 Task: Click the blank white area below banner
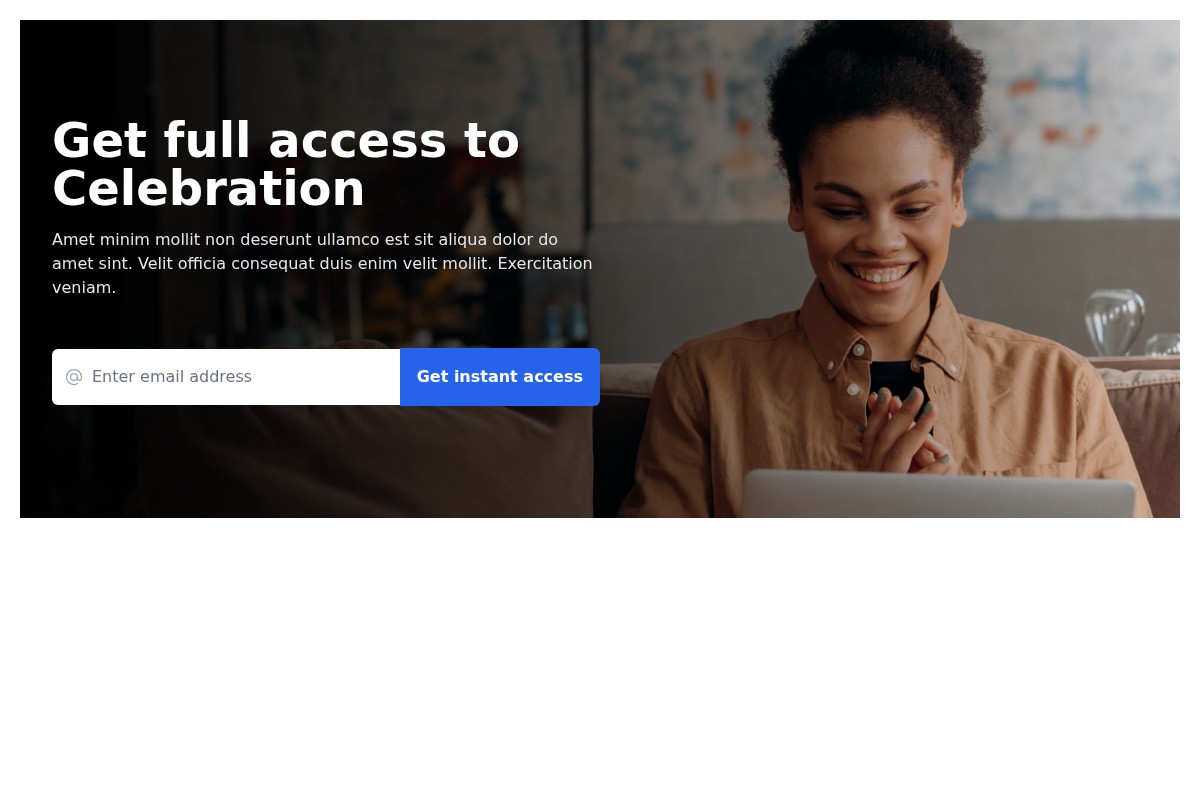coord(600,660)
